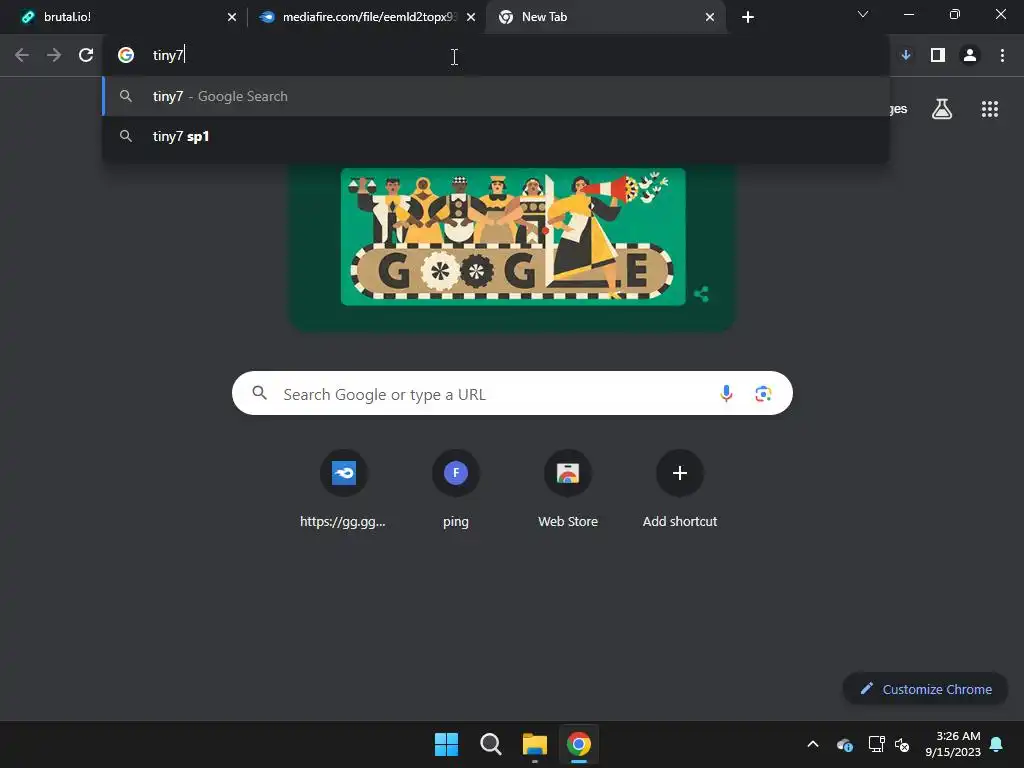Open the clock and date panel

[x=953, y=744]
